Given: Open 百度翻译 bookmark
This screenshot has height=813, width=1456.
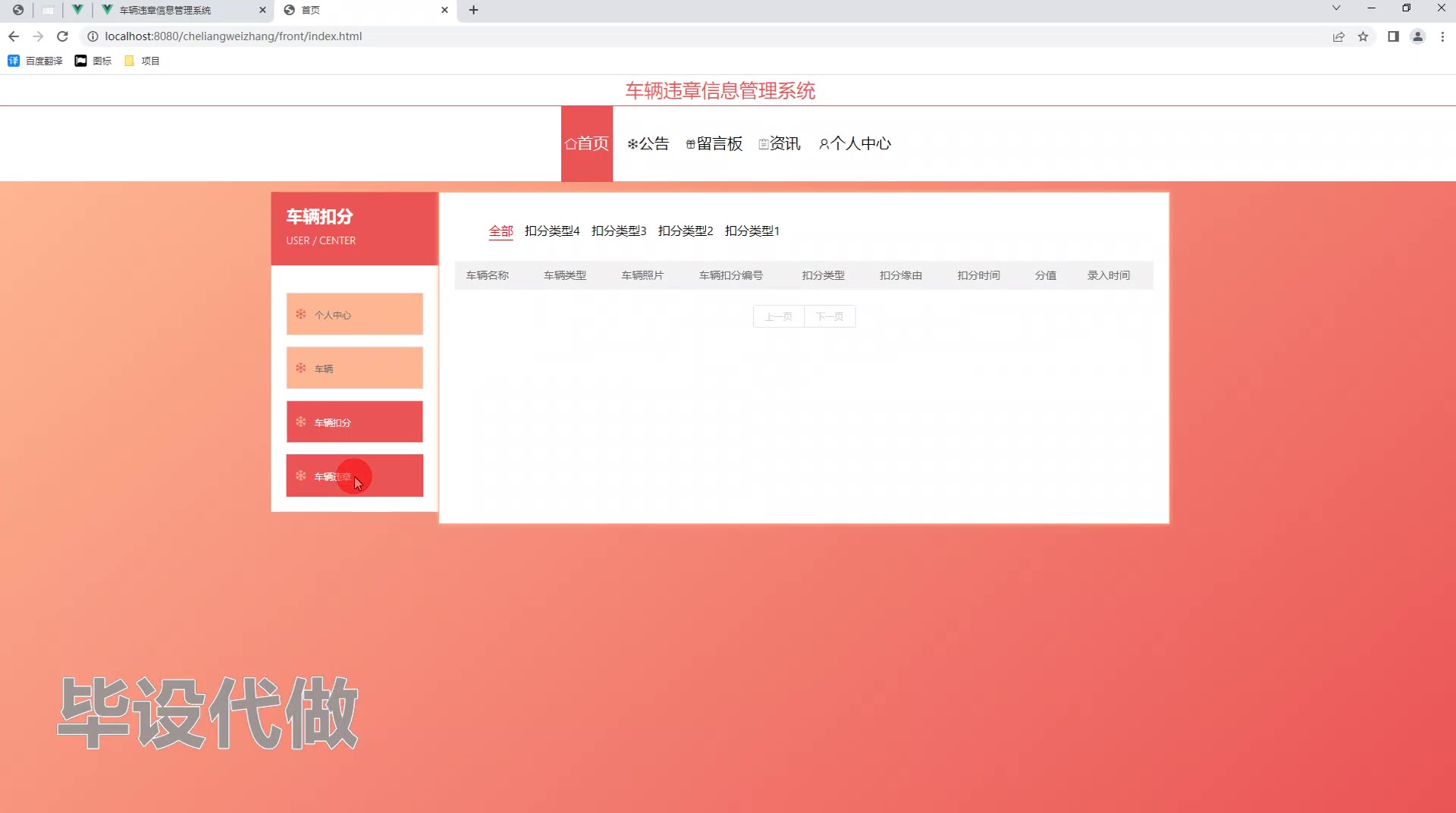Looking at the screenshot, I should pyautogui.click(x=36, y=61).
